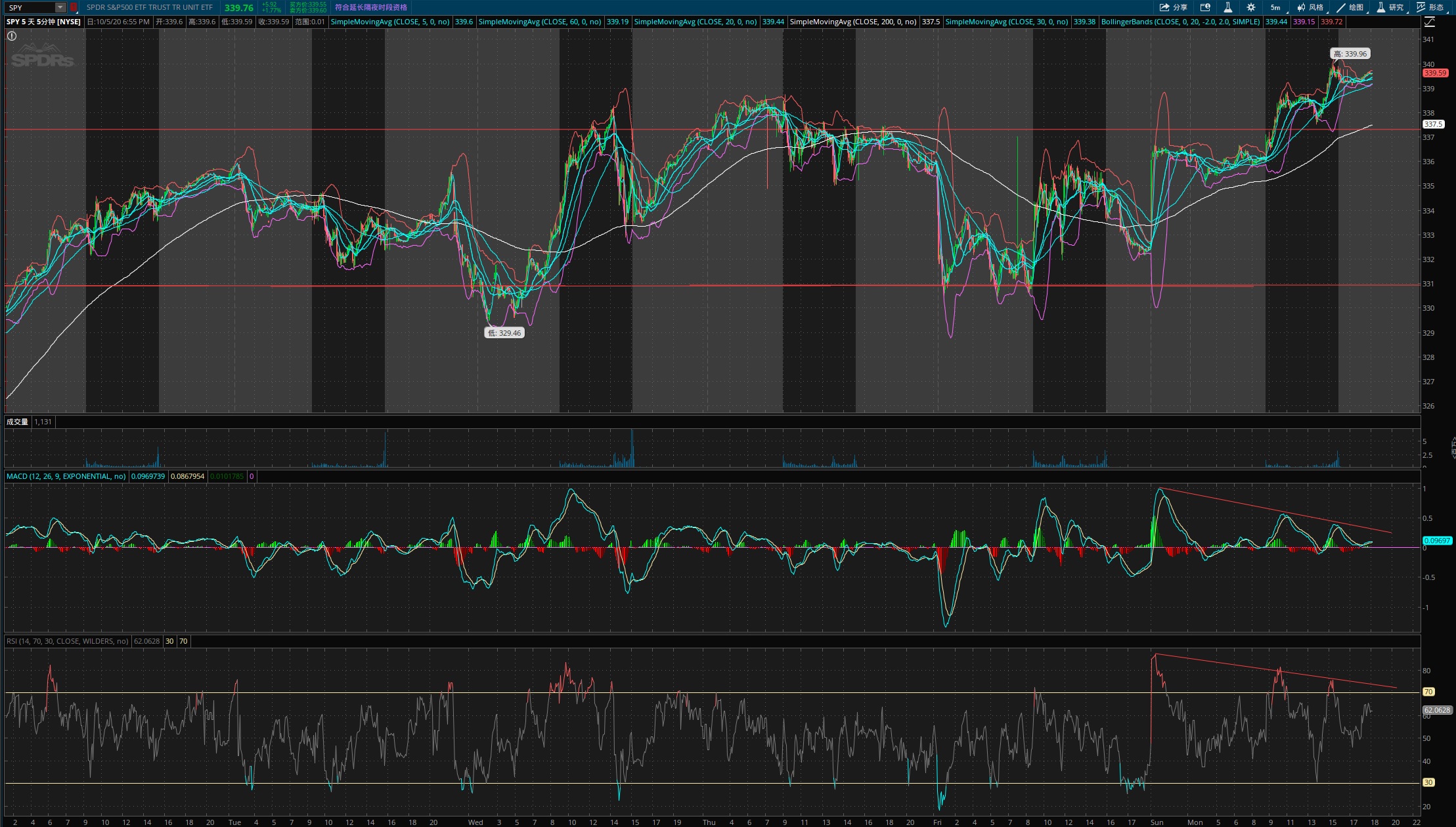Click the BollingerBands study label
This screenshot has width=1456, height=827.
coord(1180,22)
